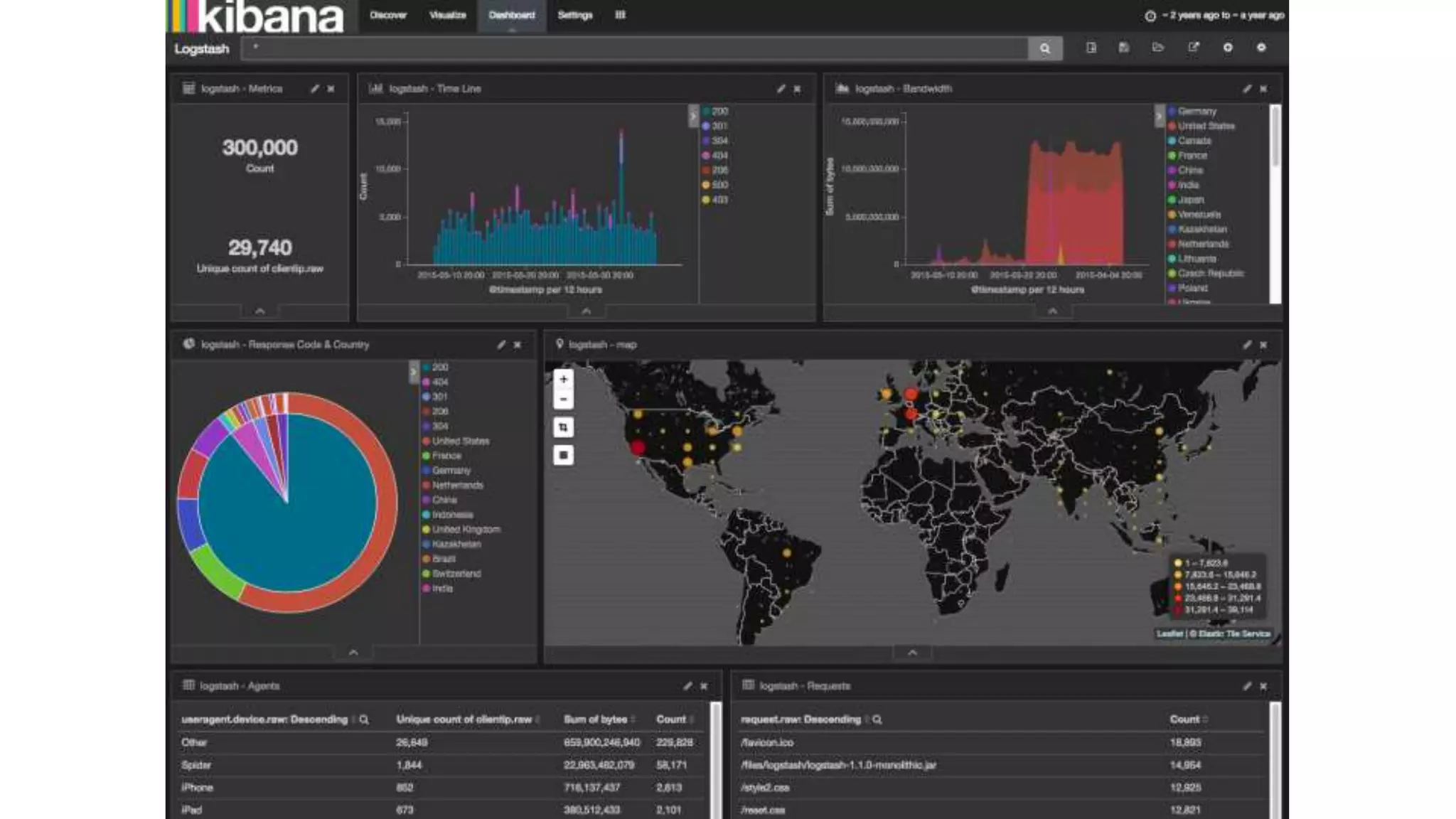Toggle the 404 series in Time Line legend
The width and height of the screenshot is (1456, 819).
pyautogui.click(x=719, y=155)
